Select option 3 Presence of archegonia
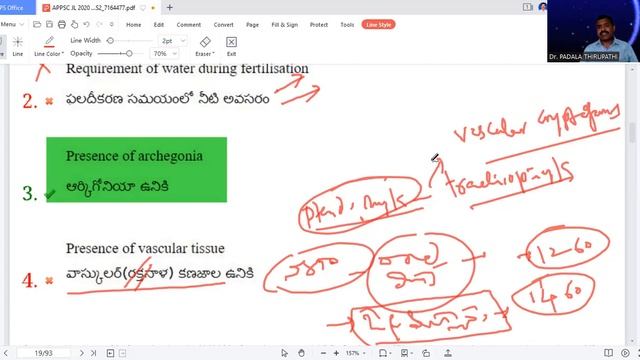Screen dimensions: 640x360 [136, 169]
